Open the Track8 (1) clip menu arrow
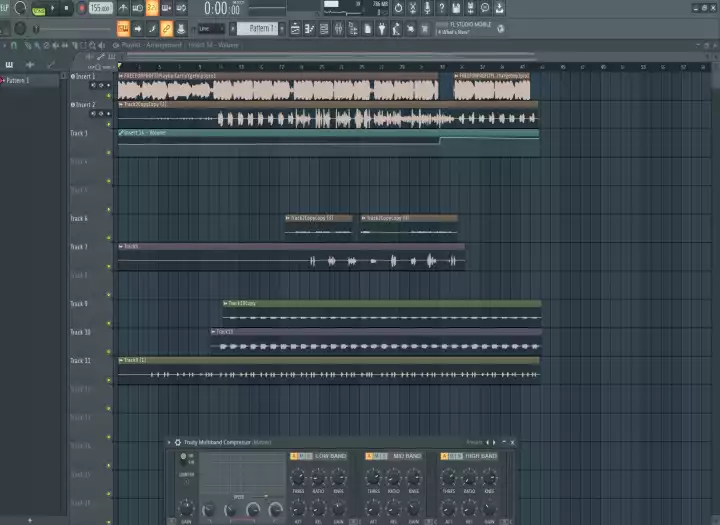This screenshot has width=720, height=525. pyautogui.click(x=121, y=361)
